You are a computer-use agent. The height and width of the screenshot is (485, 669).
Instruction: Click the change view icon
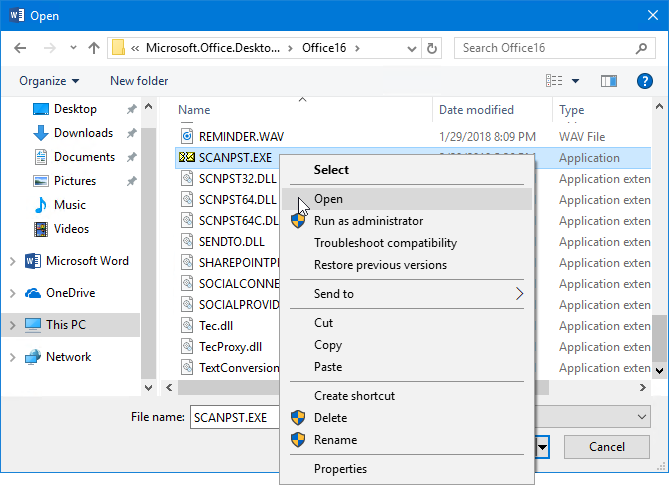click(554, 81)
